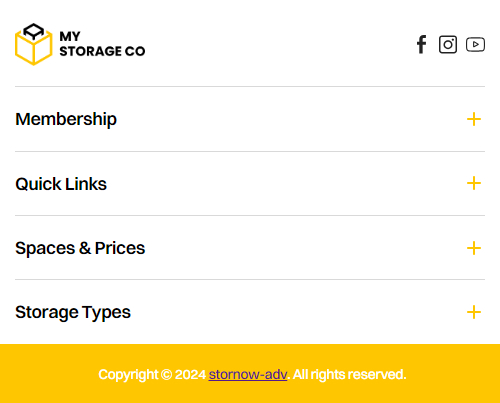Click the Copyright © 2024 text
The image size is (500, 403).
point(152,374)
